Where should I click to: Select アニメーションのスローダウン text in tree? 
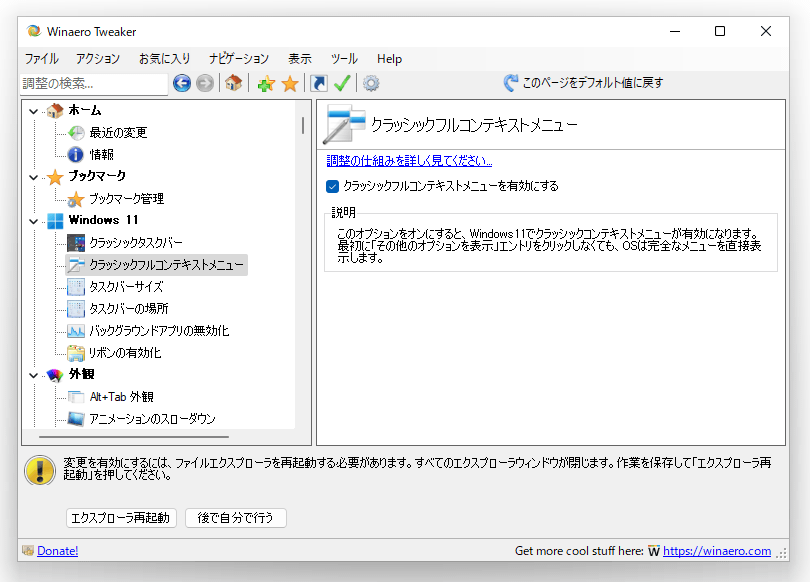[x=152, y=419]
